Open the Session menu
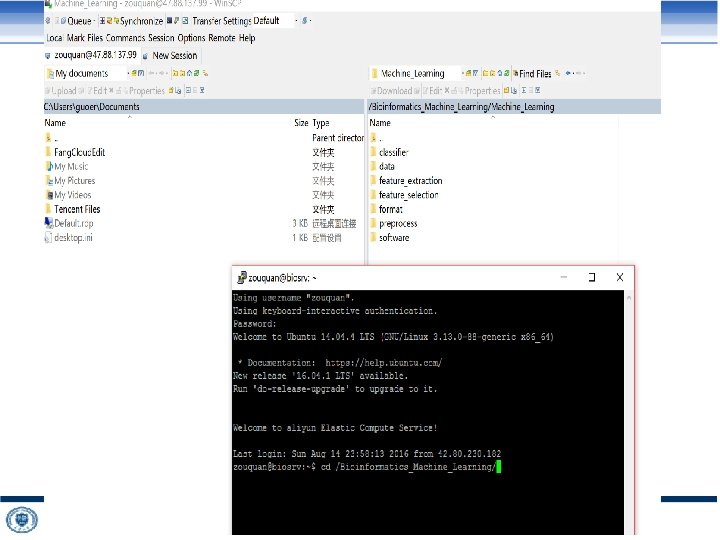 click(161, 38)
